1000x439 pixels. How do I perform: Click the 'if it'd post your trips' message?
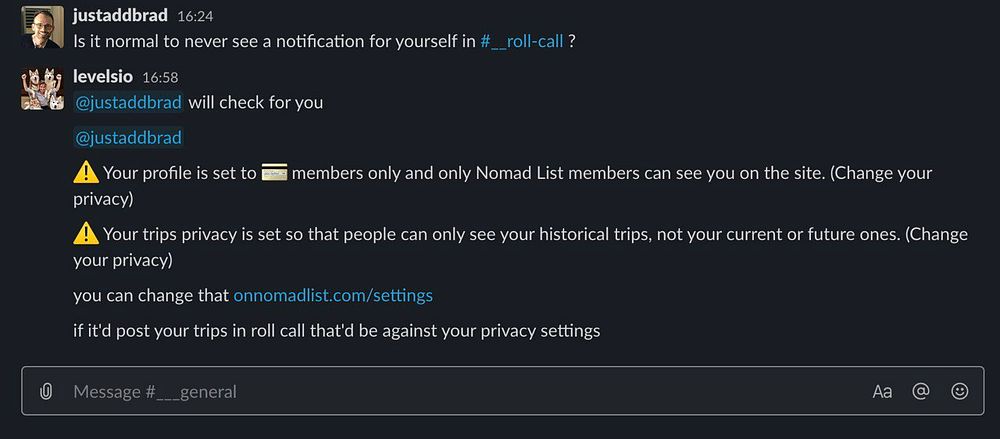pos(336,330)
